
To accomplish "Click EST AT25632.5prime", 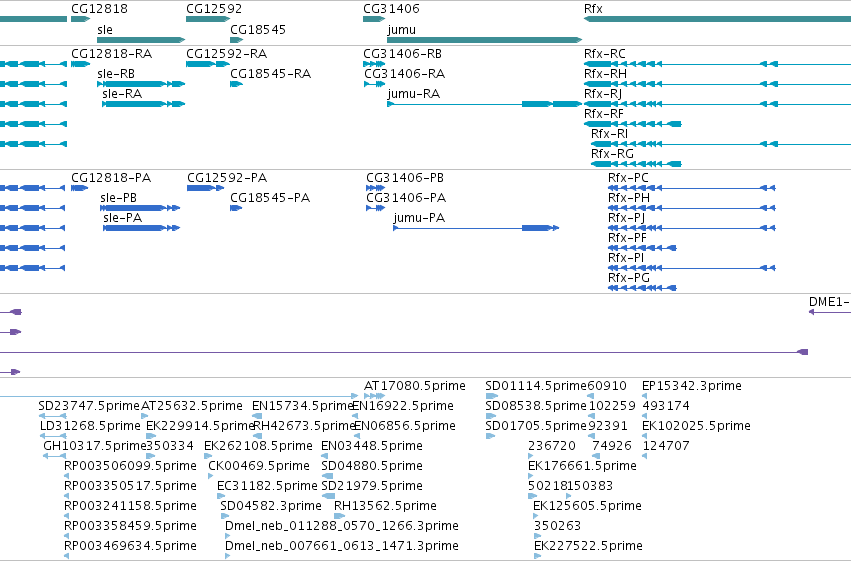I will click(x=192, y=406).
